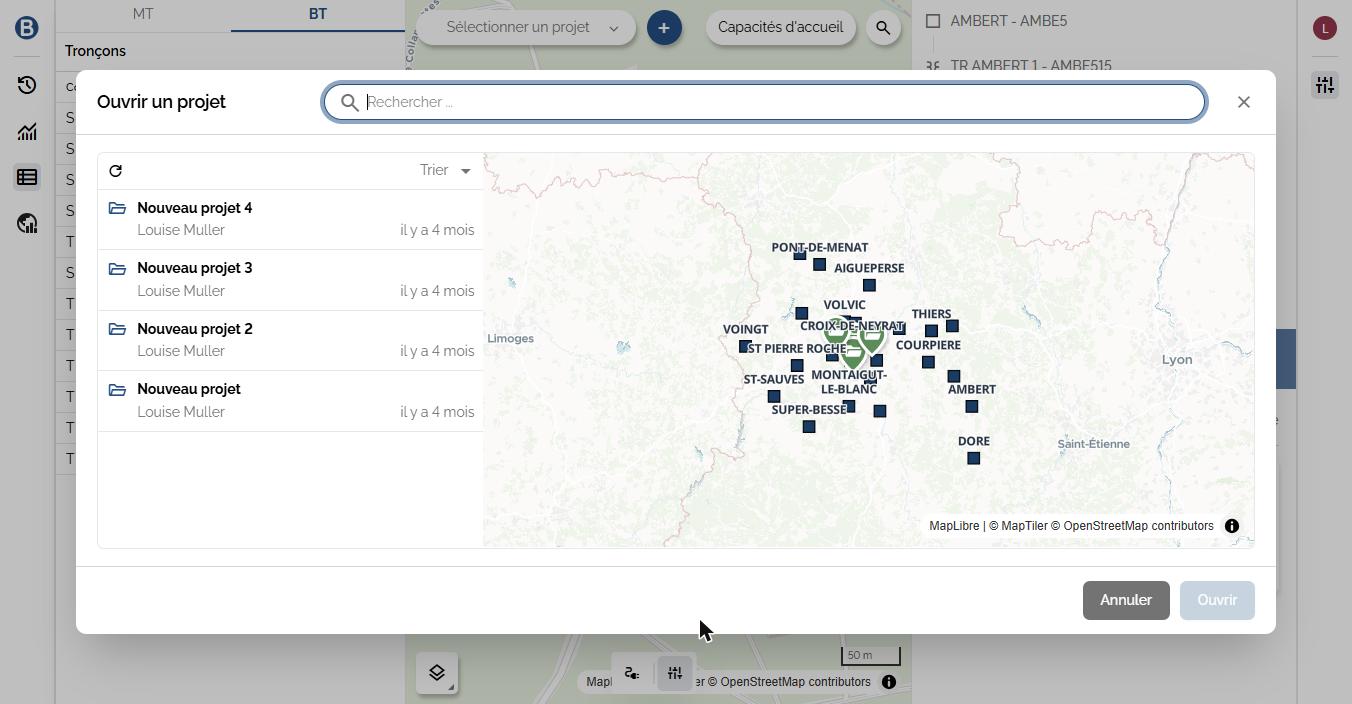Click the AIGUEPERSE station marker on map

point(869,285)
